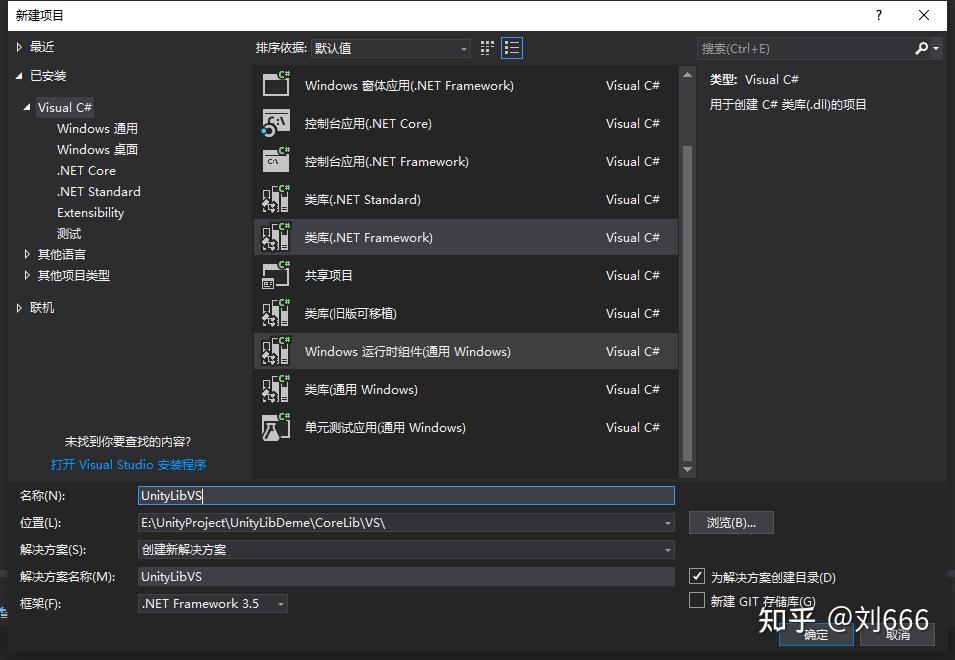The width and height of the screenshot is (955, 660).
Task: Switch to medium icons list view
Action: (512, 48)
